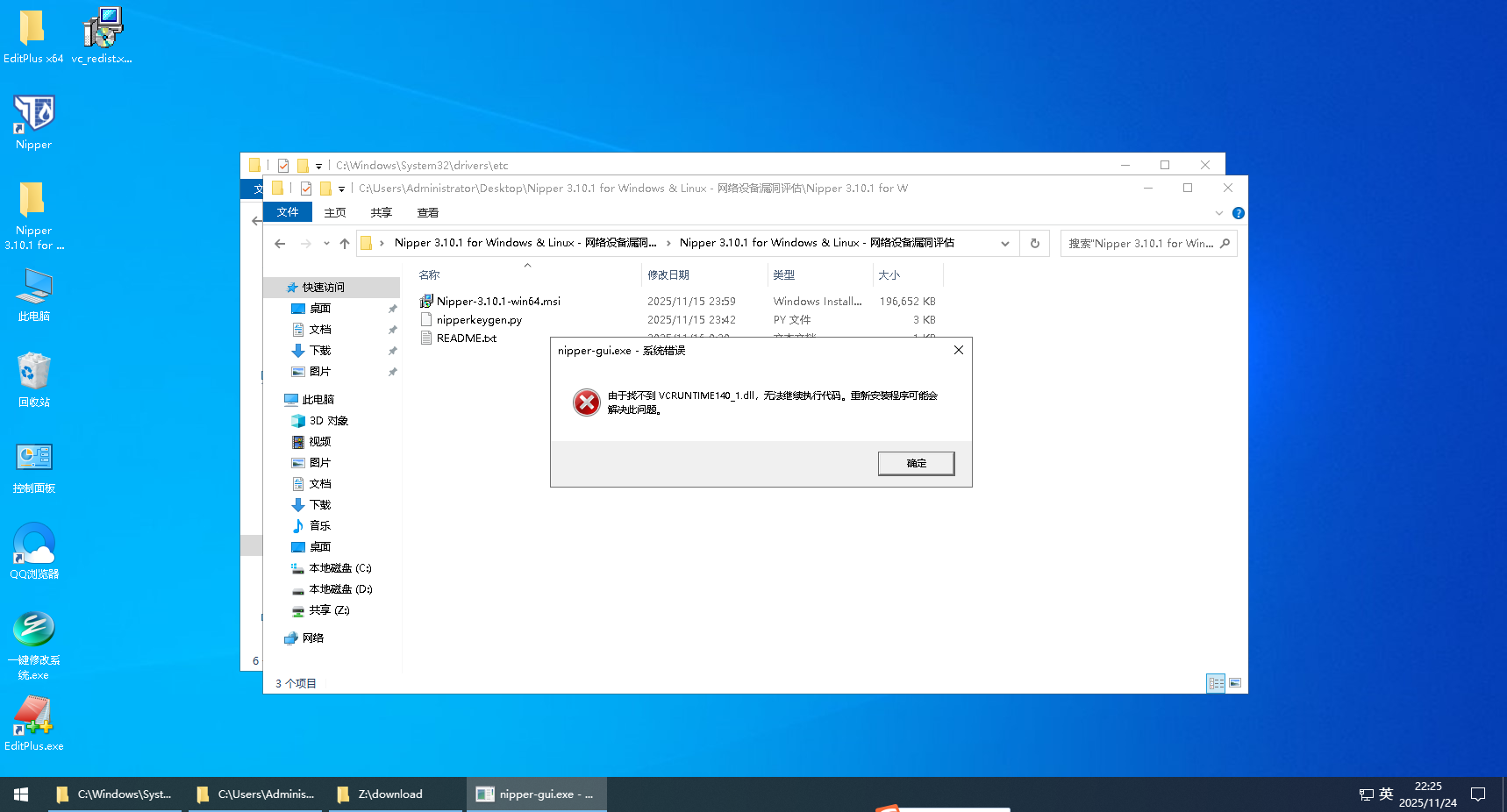Go up one folder level arrow

(x=345, y=244)
